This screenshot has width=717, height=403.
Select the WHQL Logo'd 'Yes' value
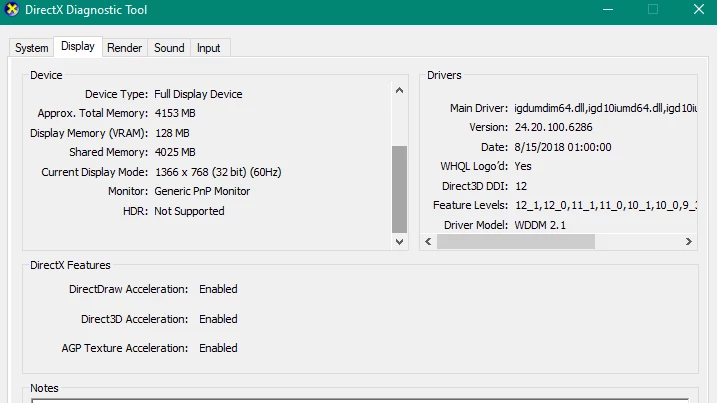point(523,166)
